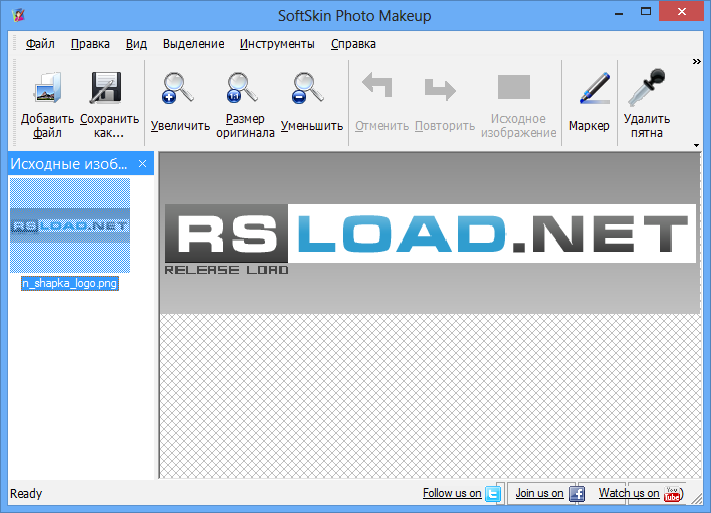Click the Ready status bar text
Viewport: 711px width, 513px height.
click(26, 493)
